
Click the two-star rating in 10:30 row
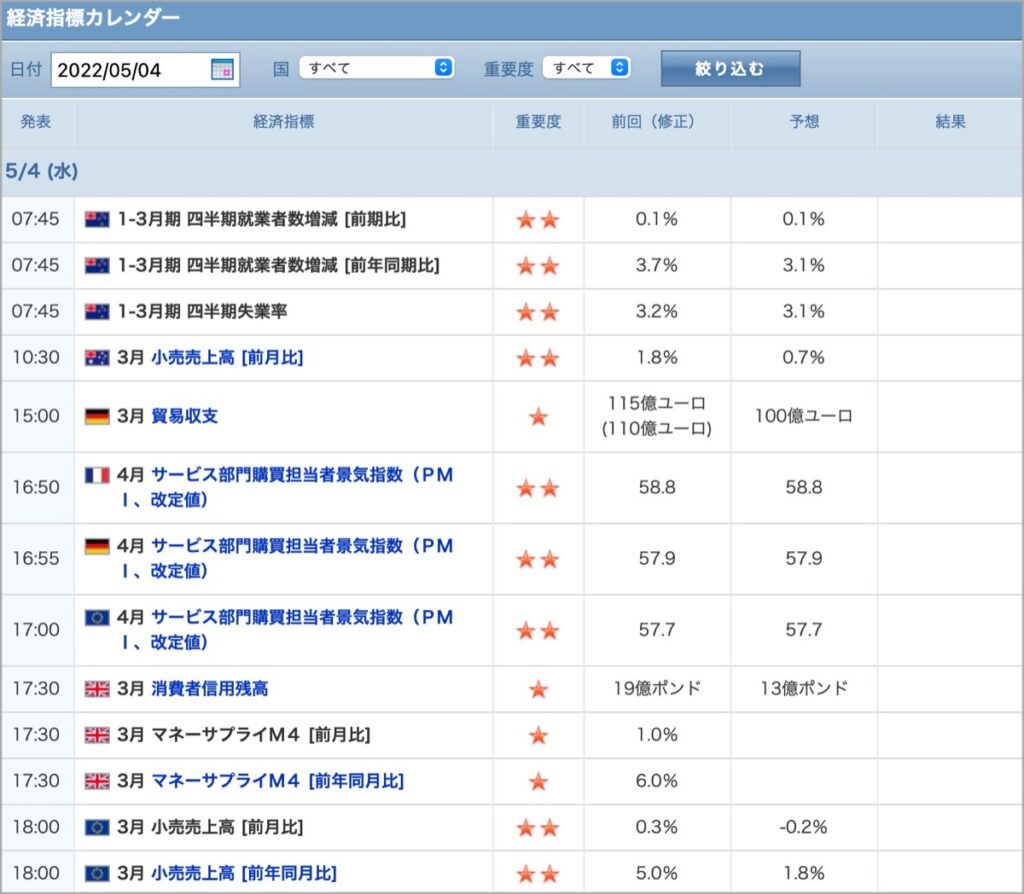click(538, 358)
